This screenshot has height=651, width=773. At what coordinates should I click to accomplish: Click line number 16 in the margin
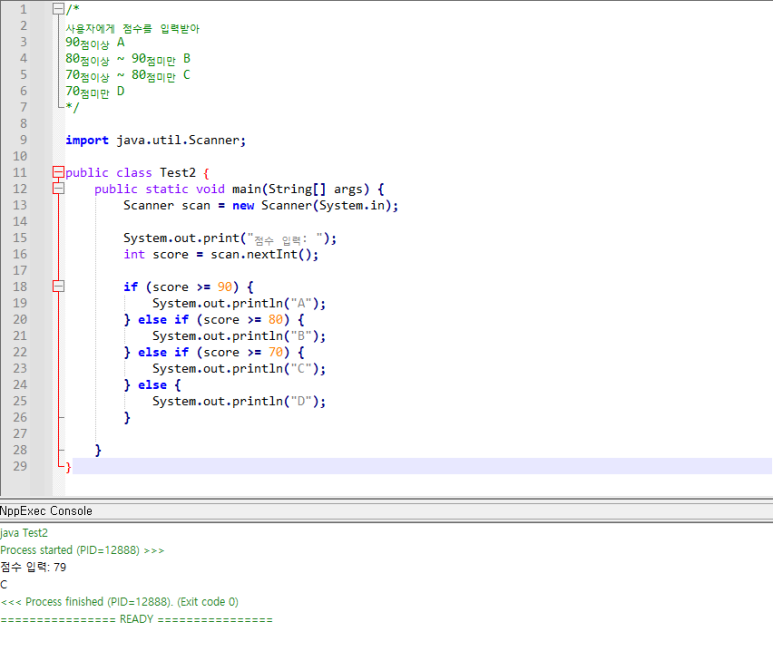(x=20, y=254)
